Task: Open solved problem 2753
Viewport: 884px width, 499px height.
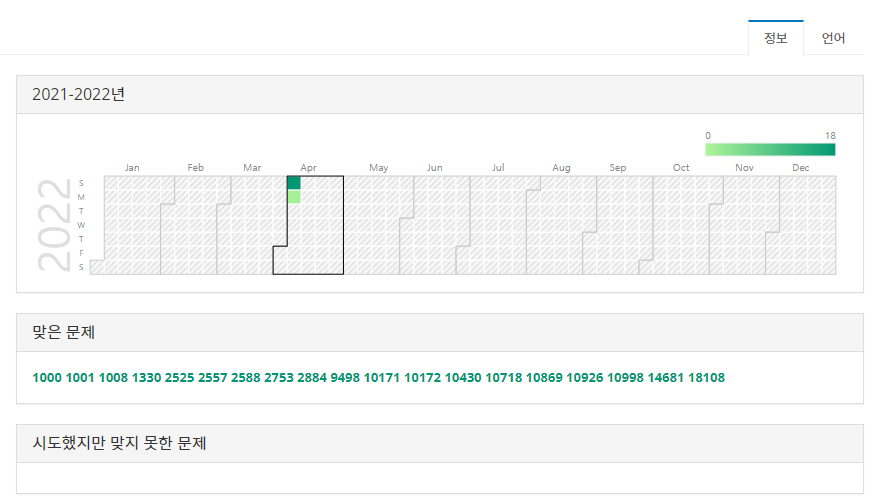Action: (279, 378)
